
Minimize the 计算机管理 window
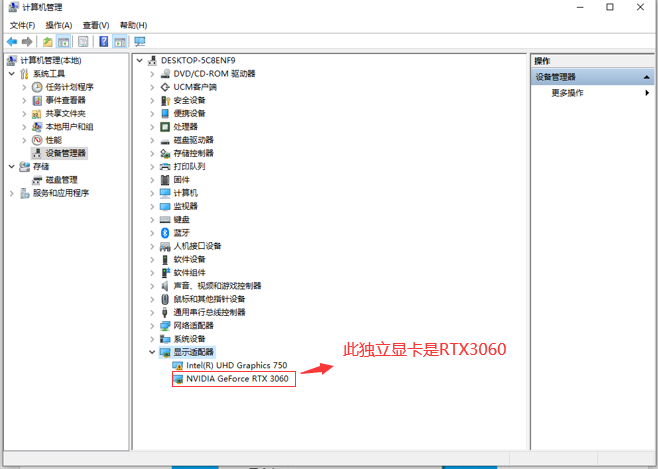pyautogui.click(x=580, y=8)
